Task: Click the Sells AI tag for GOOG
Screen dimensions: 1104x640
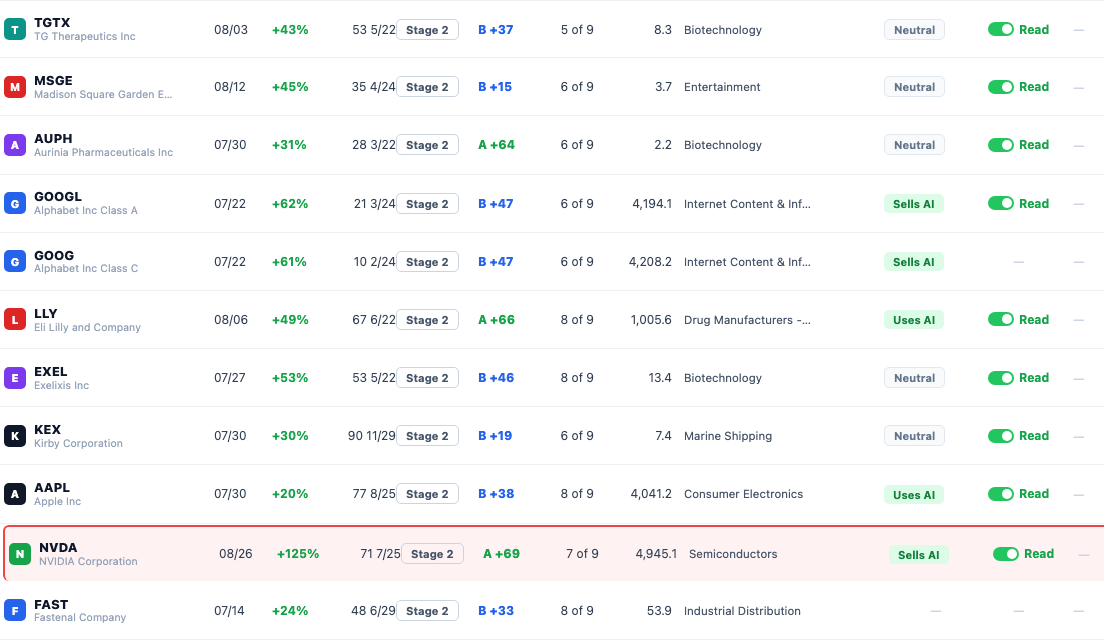Action: click(x=914, y=262)
